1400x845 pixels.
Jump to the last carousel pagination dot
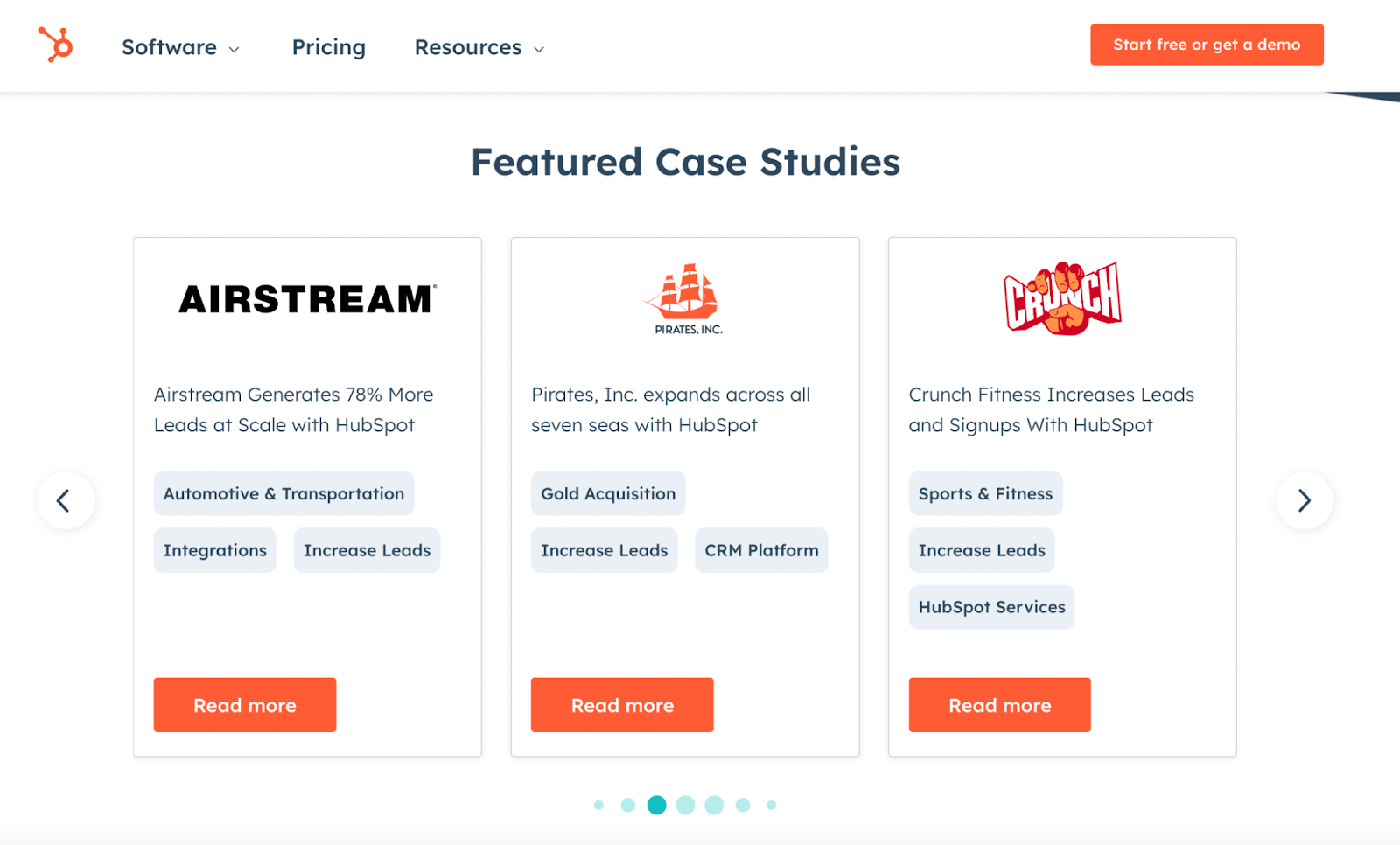[x=771, y=805]
